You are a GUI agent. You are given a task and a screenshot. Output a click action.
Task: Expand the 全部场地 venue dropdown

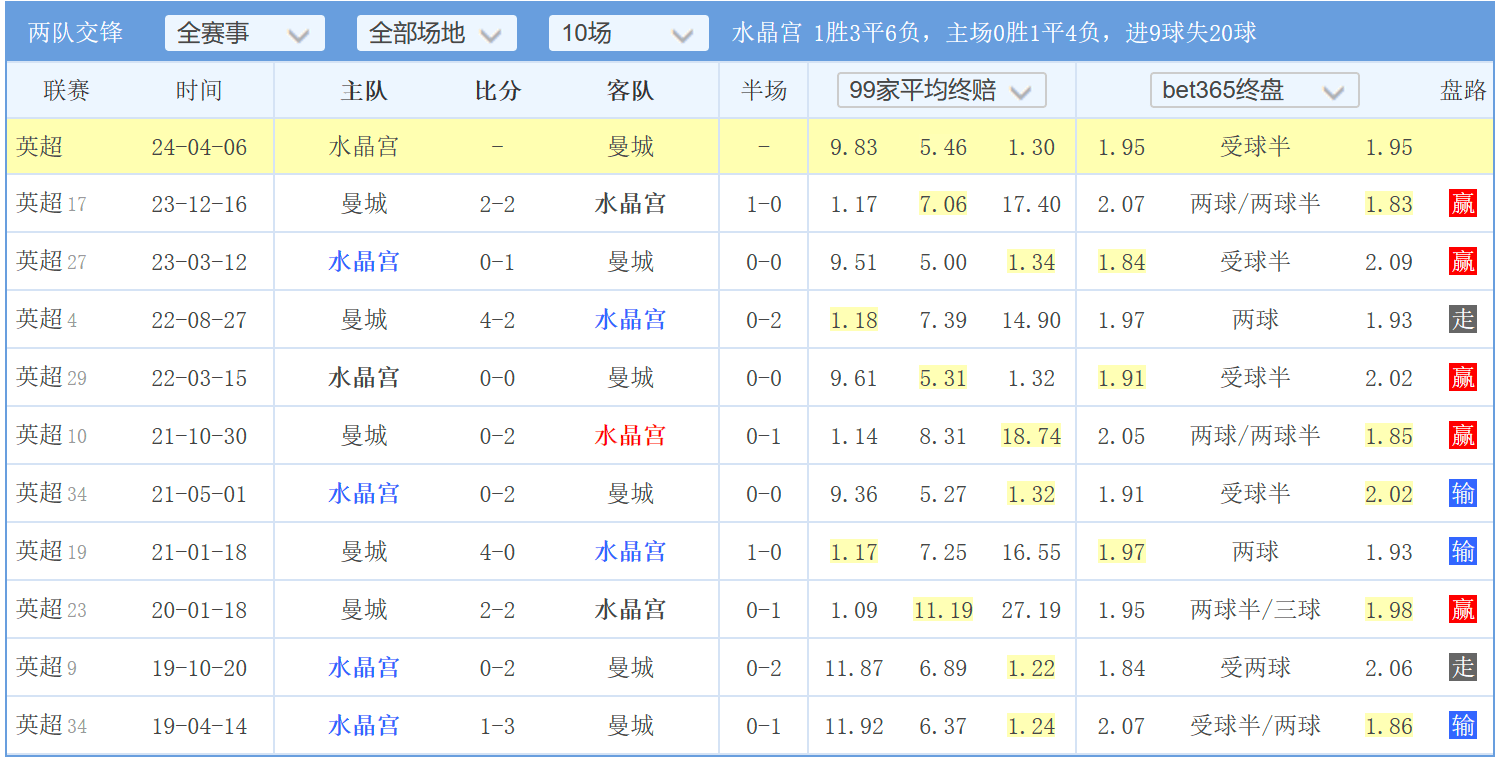point(436,34)
